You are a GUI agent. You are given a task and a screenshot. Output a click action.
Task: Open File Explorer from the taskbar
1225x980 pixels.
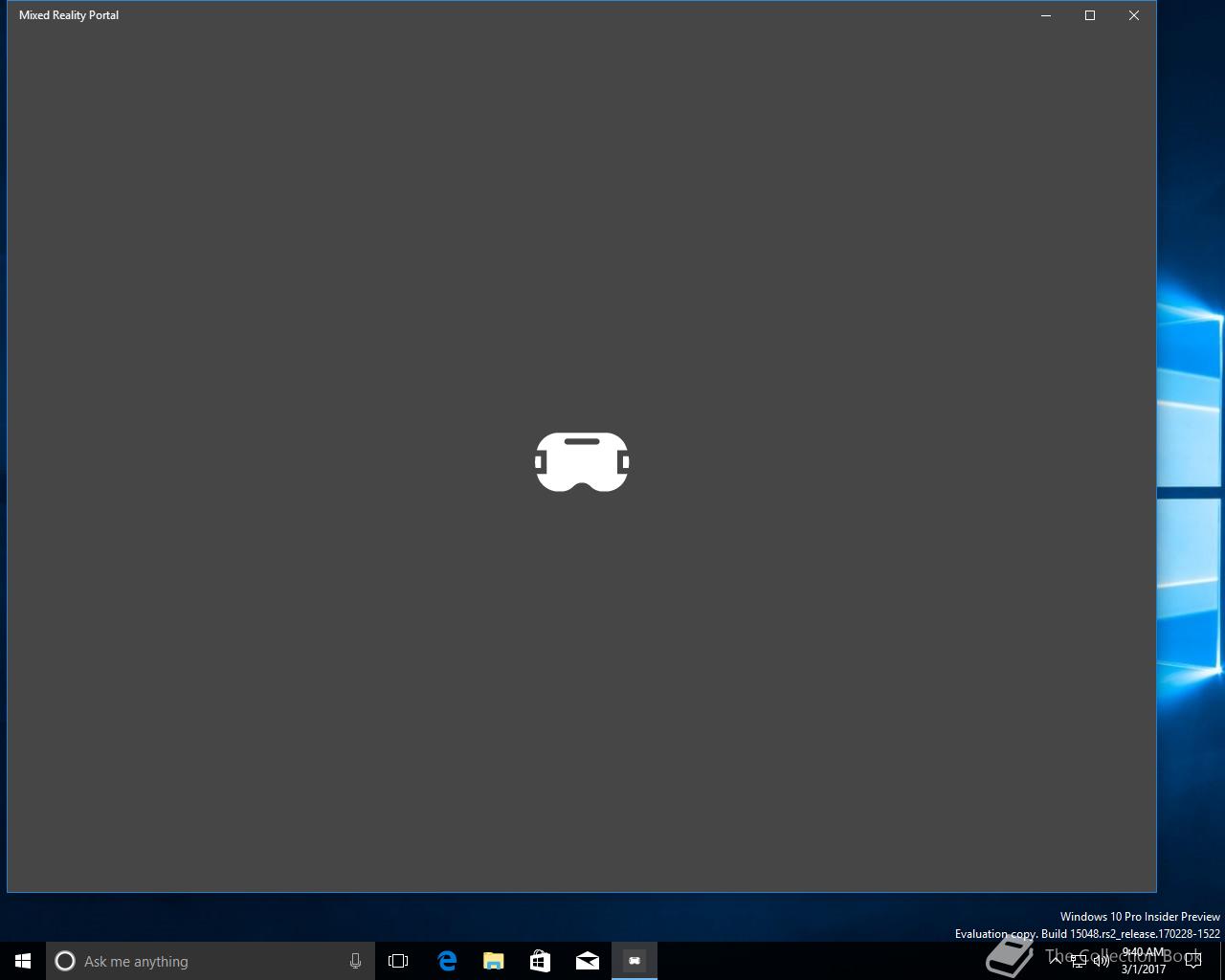pyautogui.click(x=493, y=961)
